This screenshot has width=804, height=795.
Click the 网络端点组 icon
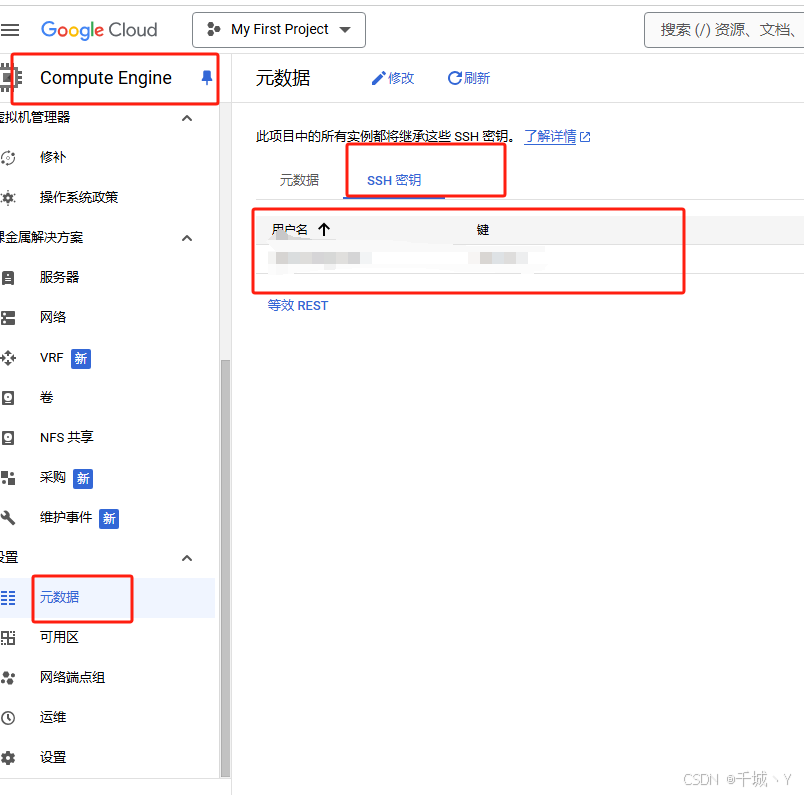click(8, 678)
